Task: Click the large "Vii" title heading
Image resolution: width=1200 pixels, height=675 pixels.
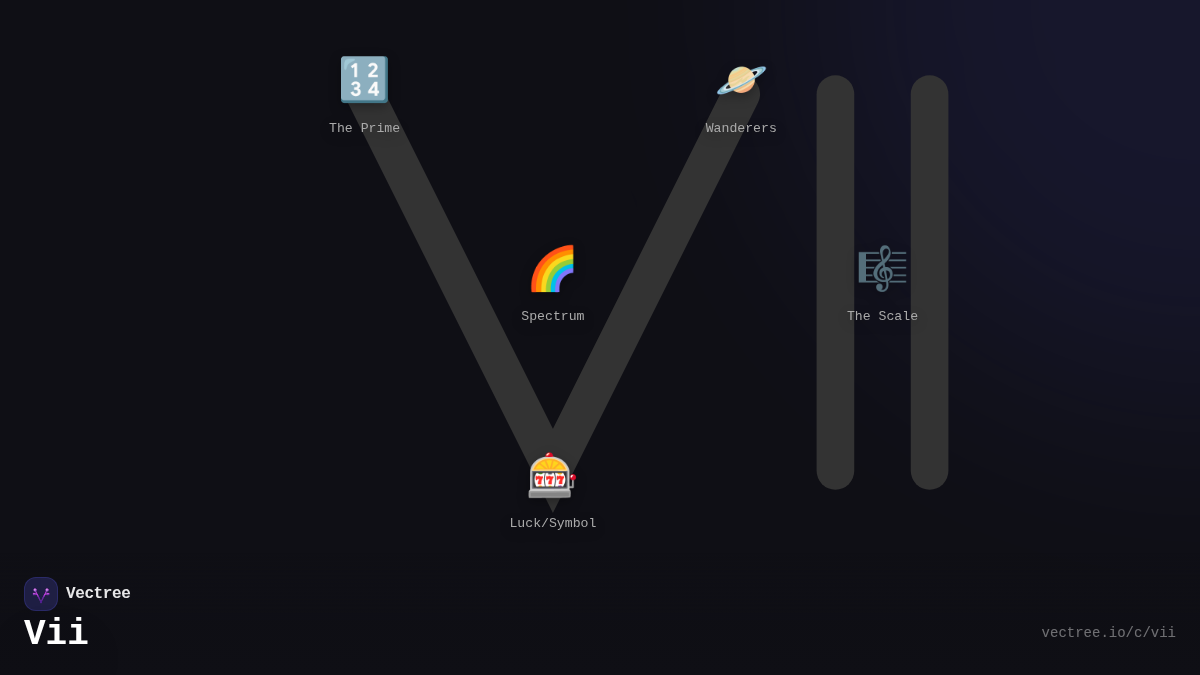Action: coord(56,634)
